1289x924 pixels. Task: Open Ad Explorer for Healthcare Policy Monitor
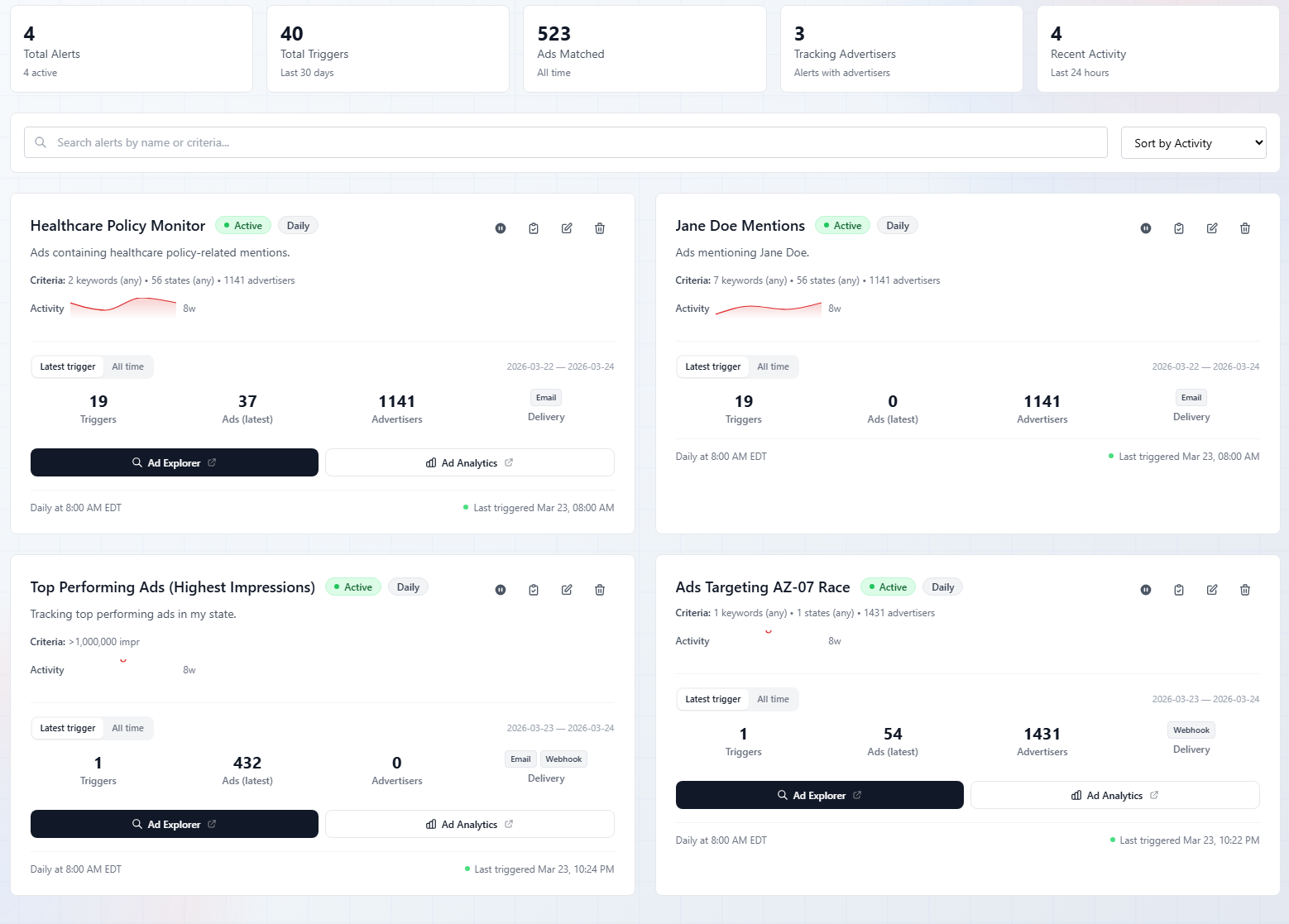coord(174,462)
